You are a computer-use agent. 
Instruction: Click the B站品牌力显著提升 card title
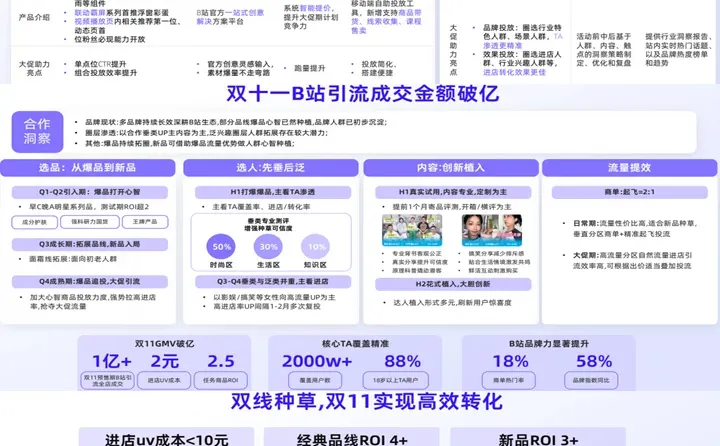(x=549, y=344)
